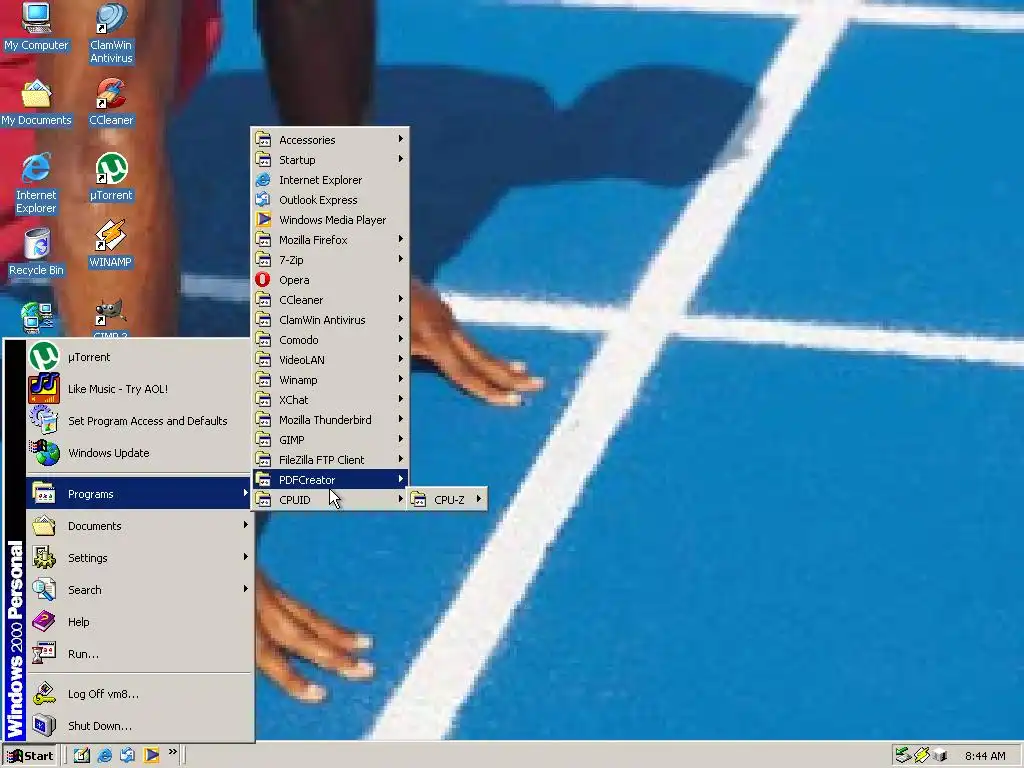Choose Log Off vm8... entry
1024x768 pixels.
(x=138, y=694)
